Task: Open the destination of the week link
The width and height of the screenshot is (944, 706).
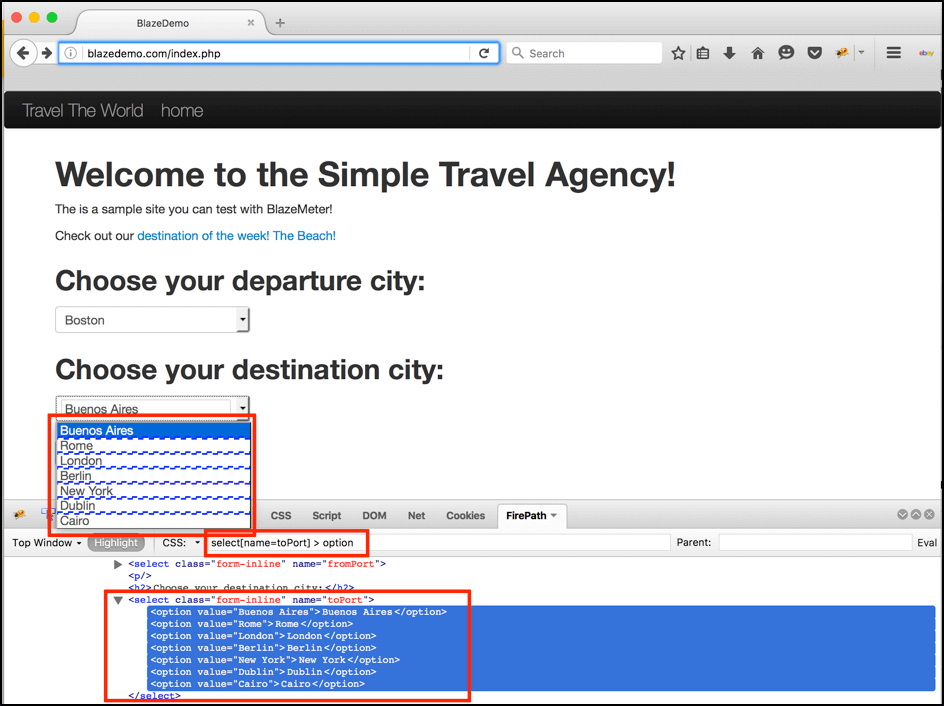Action: (x=236, y=236)
